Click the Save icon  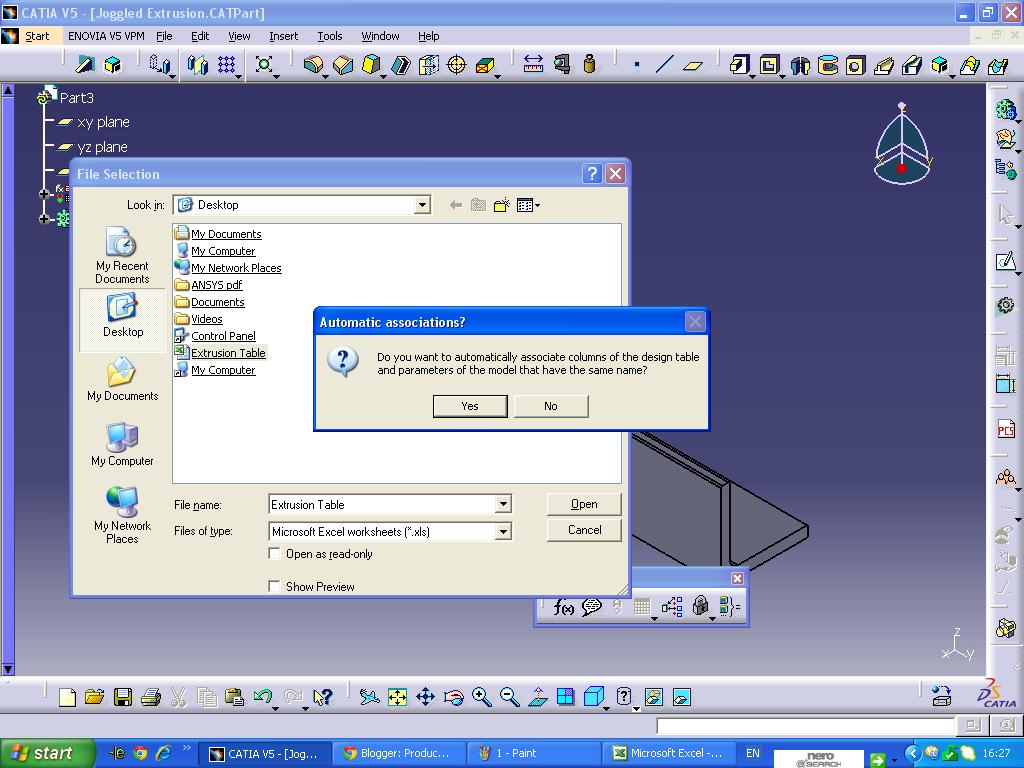click(122, 697)
